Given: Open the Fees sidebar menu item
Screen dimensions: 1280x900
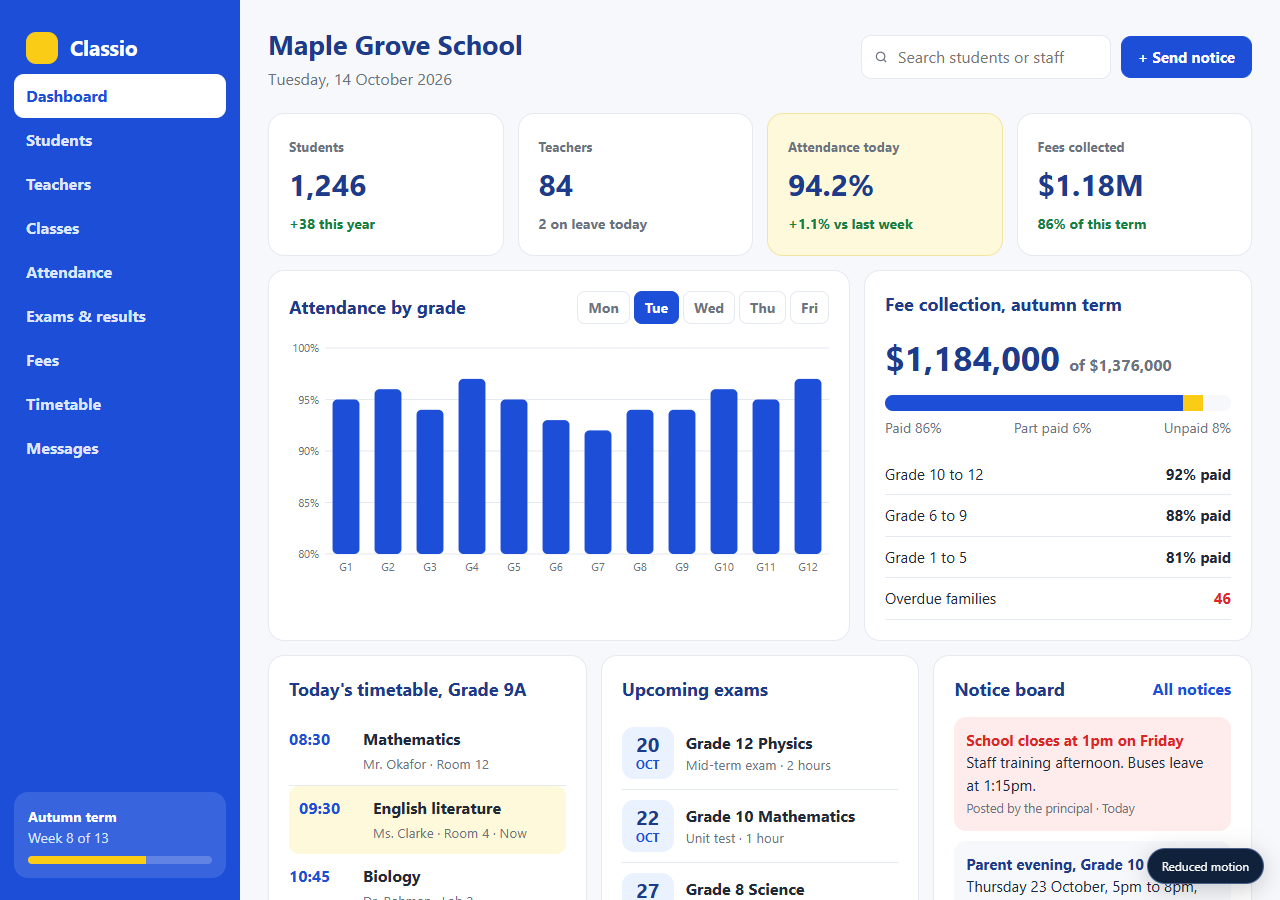Looking at the screenshot, I should click(x=120, y=360).
